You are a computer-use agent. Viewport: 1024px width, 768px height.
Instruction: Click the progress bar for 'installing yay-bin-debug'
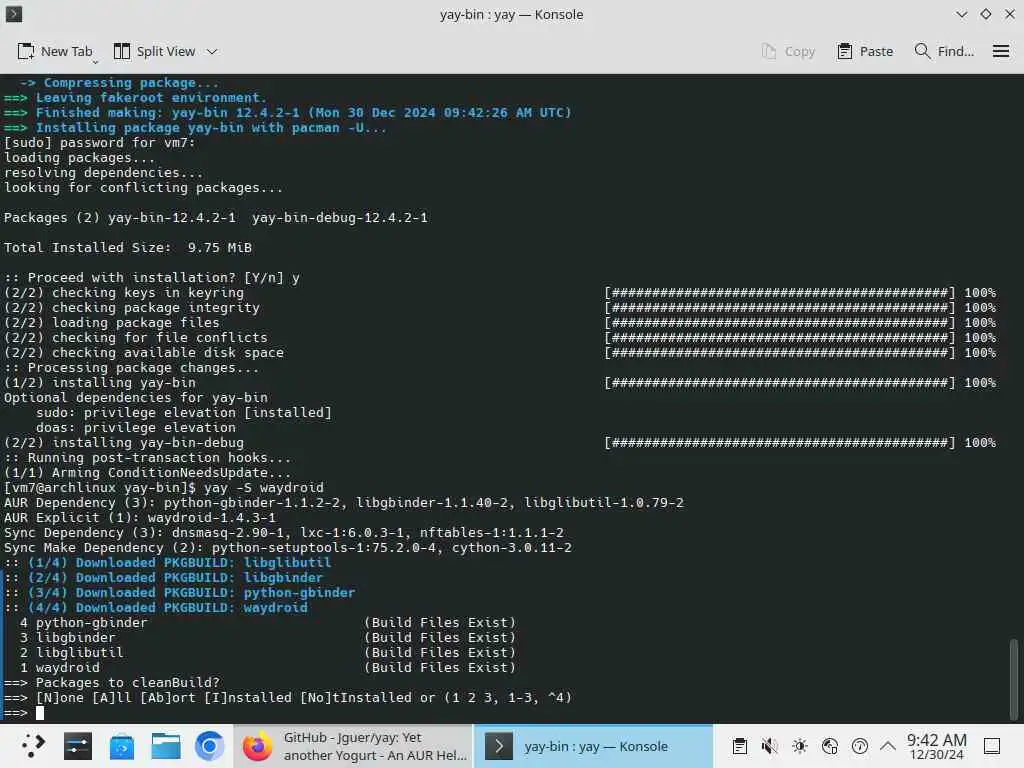click(780, 442)
